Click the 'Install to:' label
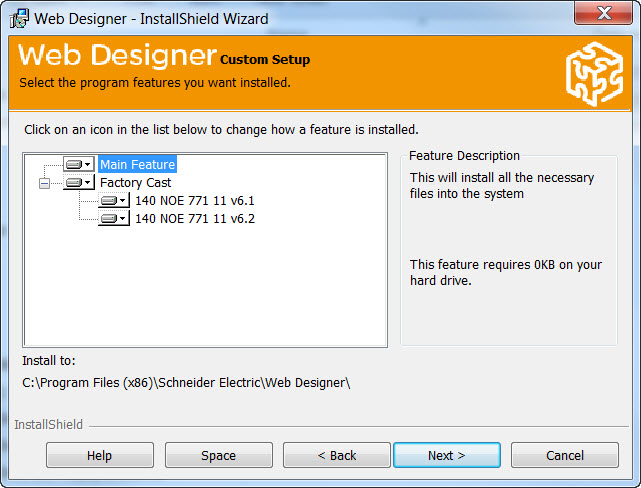 pos(49,361)
